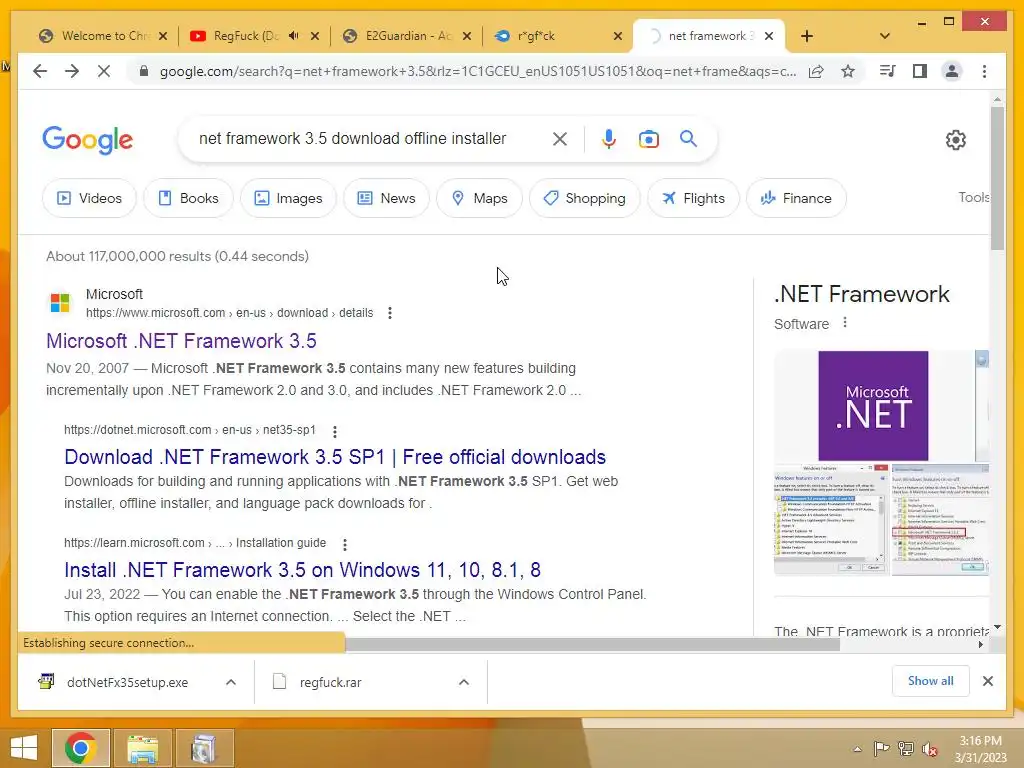This screenshot has height=768, width=1024.
Task: Open the muted volume tray icon
Action: click(x=929, y=749)
